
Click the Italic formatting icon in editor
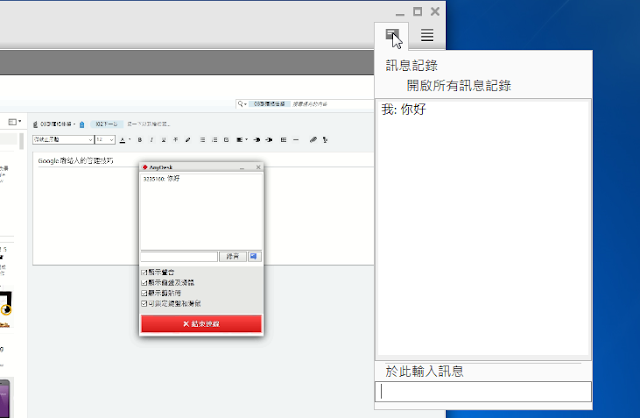tap(152, 139)
